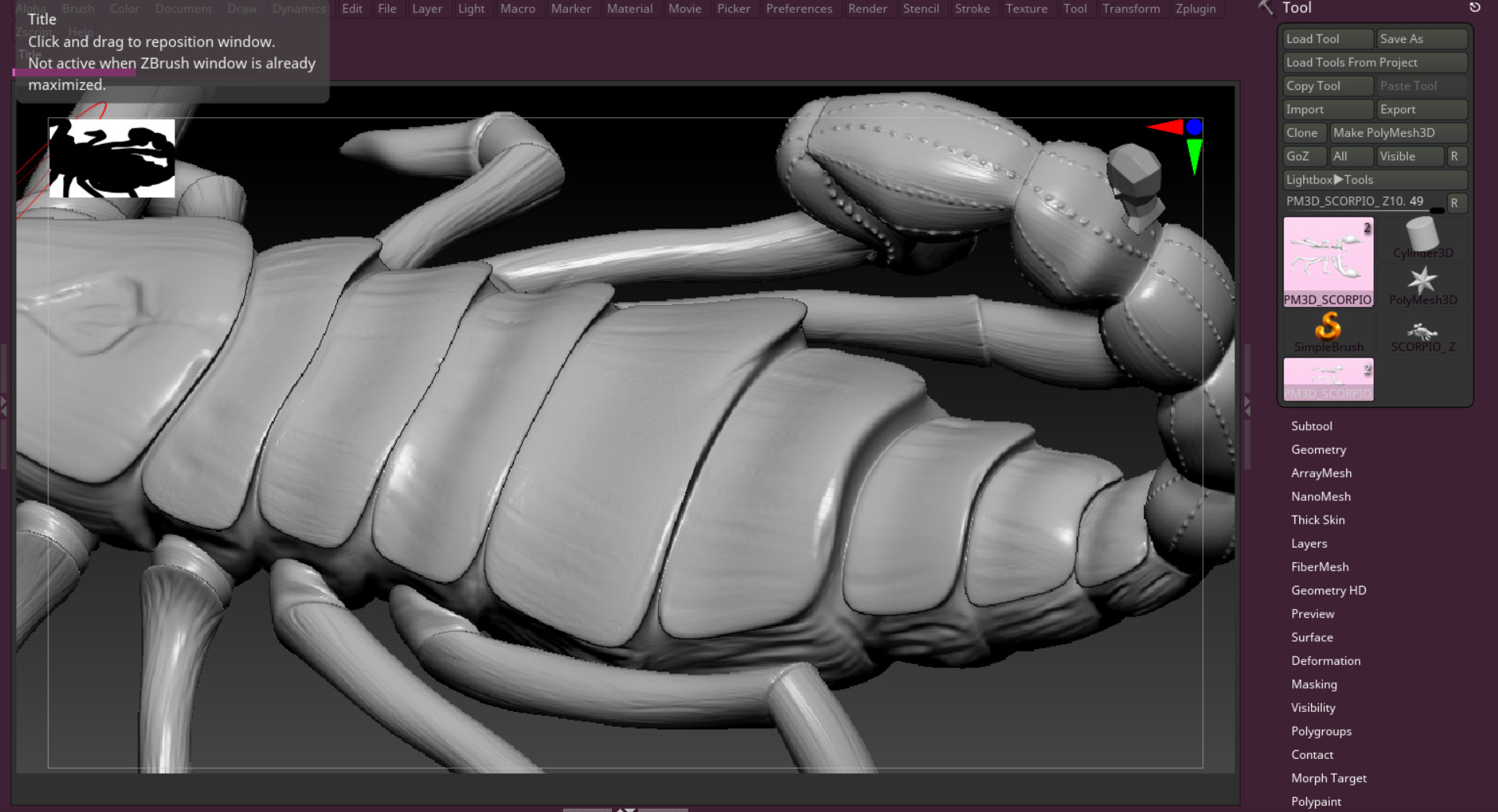Click the Tool palette dock circle icon
This screenshot has width=1498, height=812.
pos(1475,8)
